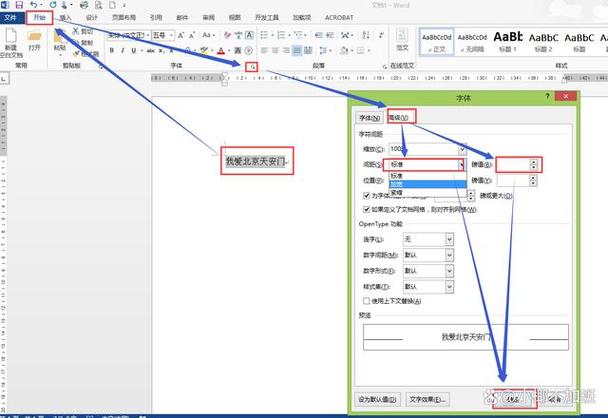Click the Undo arrow icon
Viewport: 608px width, 418px height.
point(34,5)
